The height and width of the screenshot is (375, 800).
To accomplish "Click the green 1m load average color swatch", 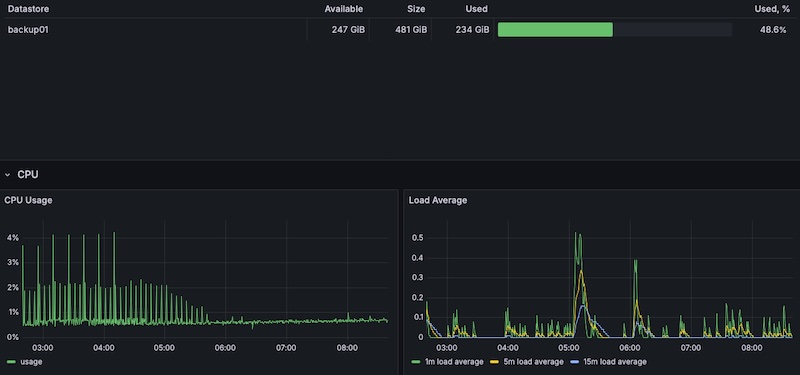I will click(416, 362).
